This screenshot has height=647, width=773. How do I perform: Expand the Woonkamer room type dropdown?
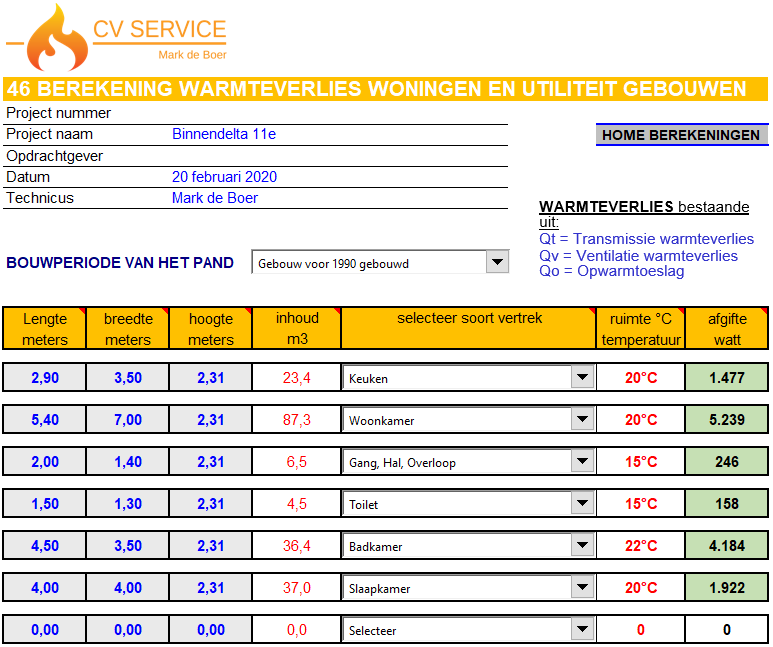[582, 419]
